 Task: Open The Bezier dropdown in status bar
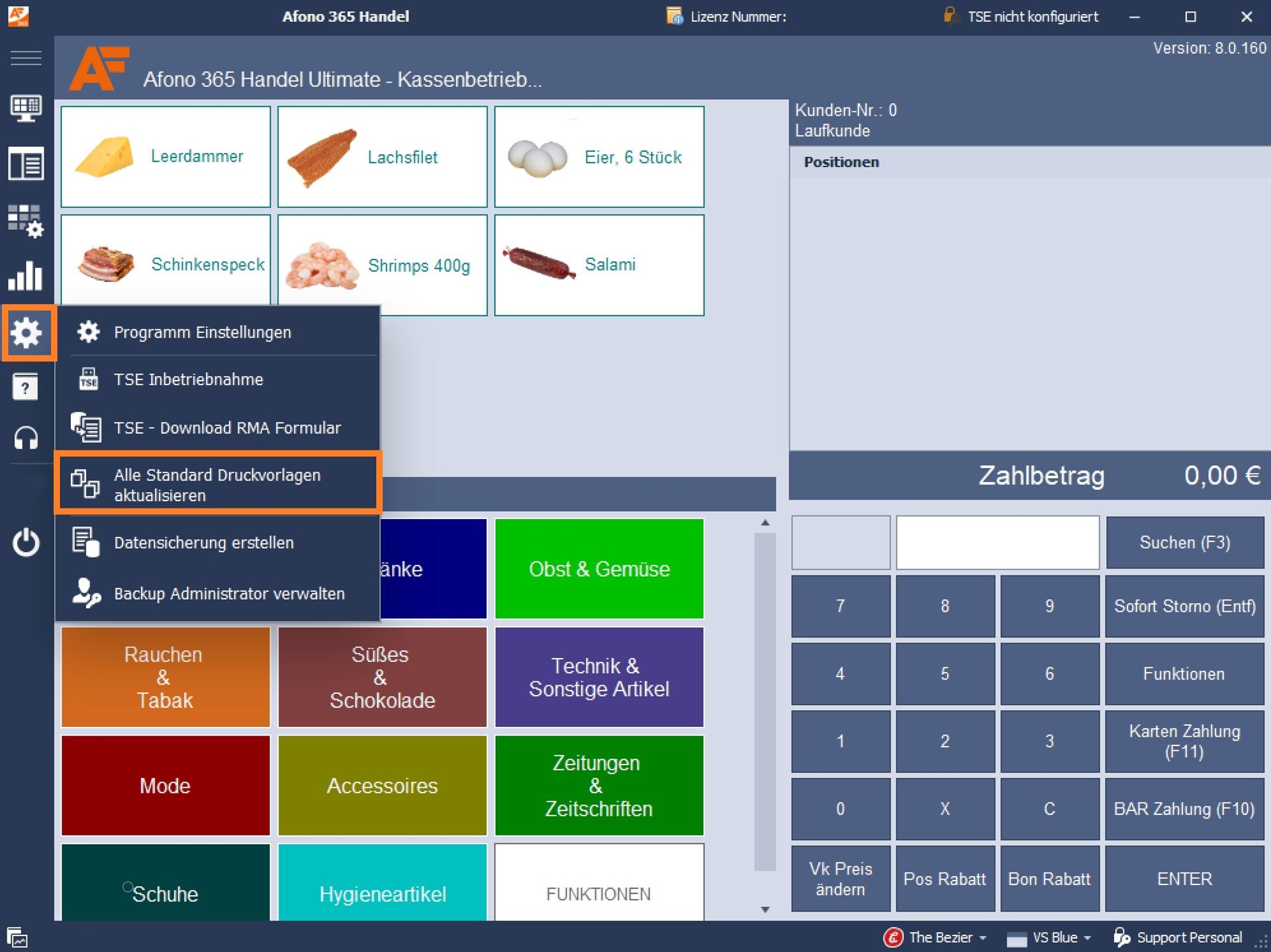[x=935, y=937]
